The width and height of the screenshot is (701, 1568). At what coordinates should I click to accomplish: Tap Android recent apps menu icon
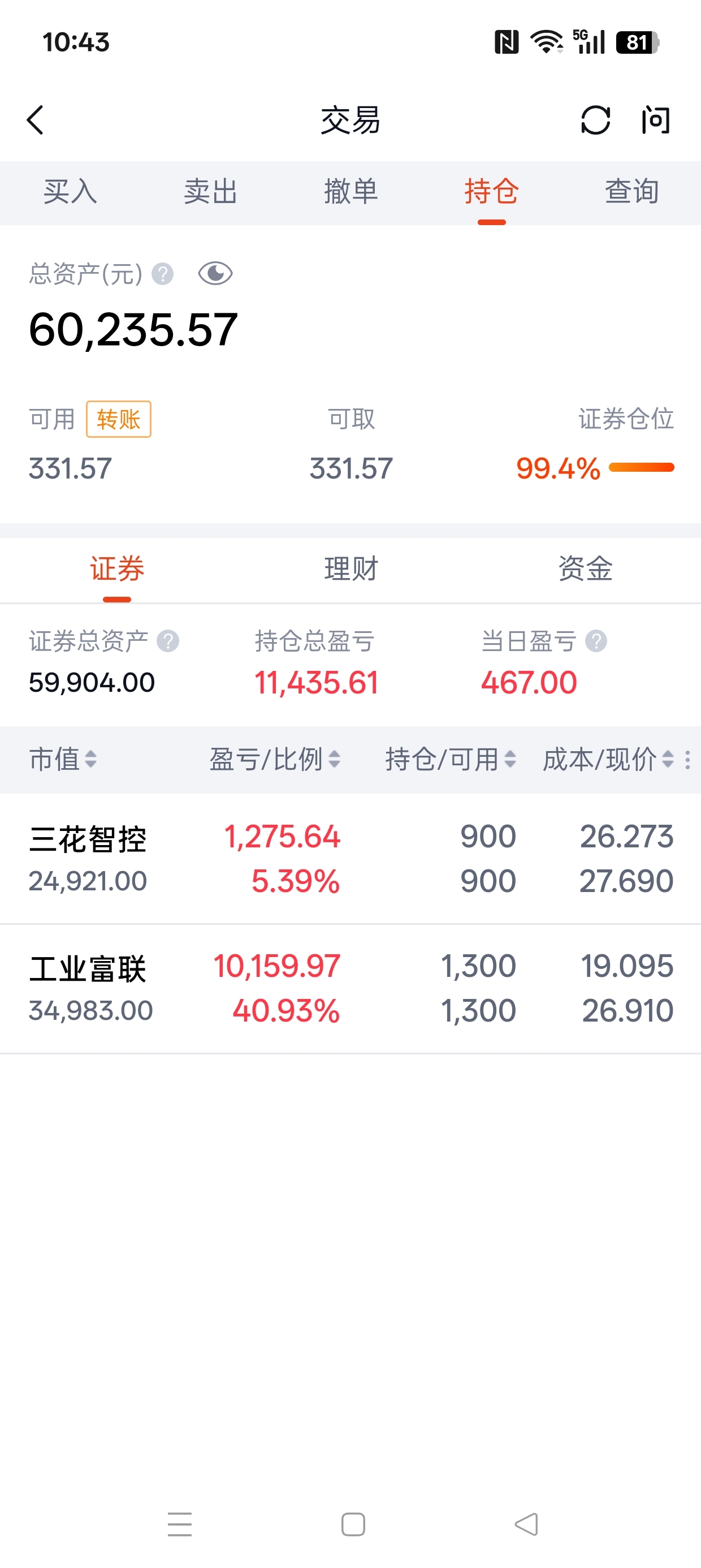click(x=180, y=1524)
